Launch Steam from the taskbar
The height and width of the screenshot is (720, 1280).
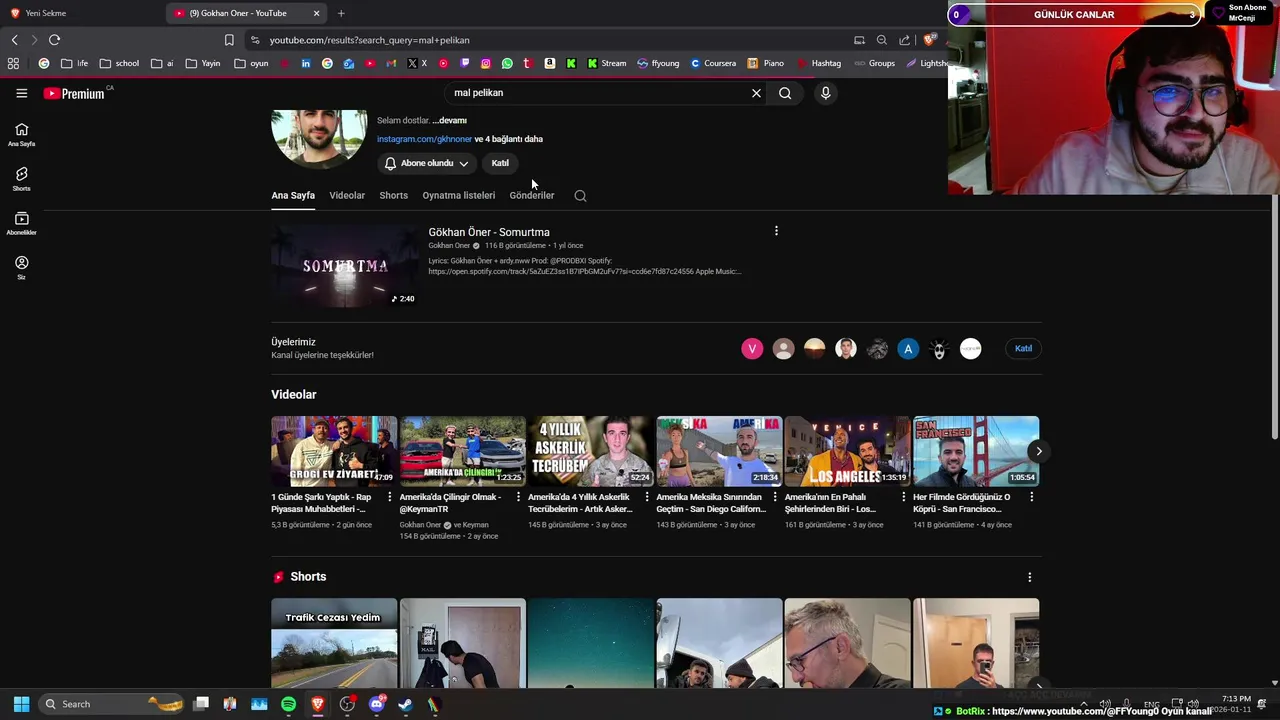405,704
